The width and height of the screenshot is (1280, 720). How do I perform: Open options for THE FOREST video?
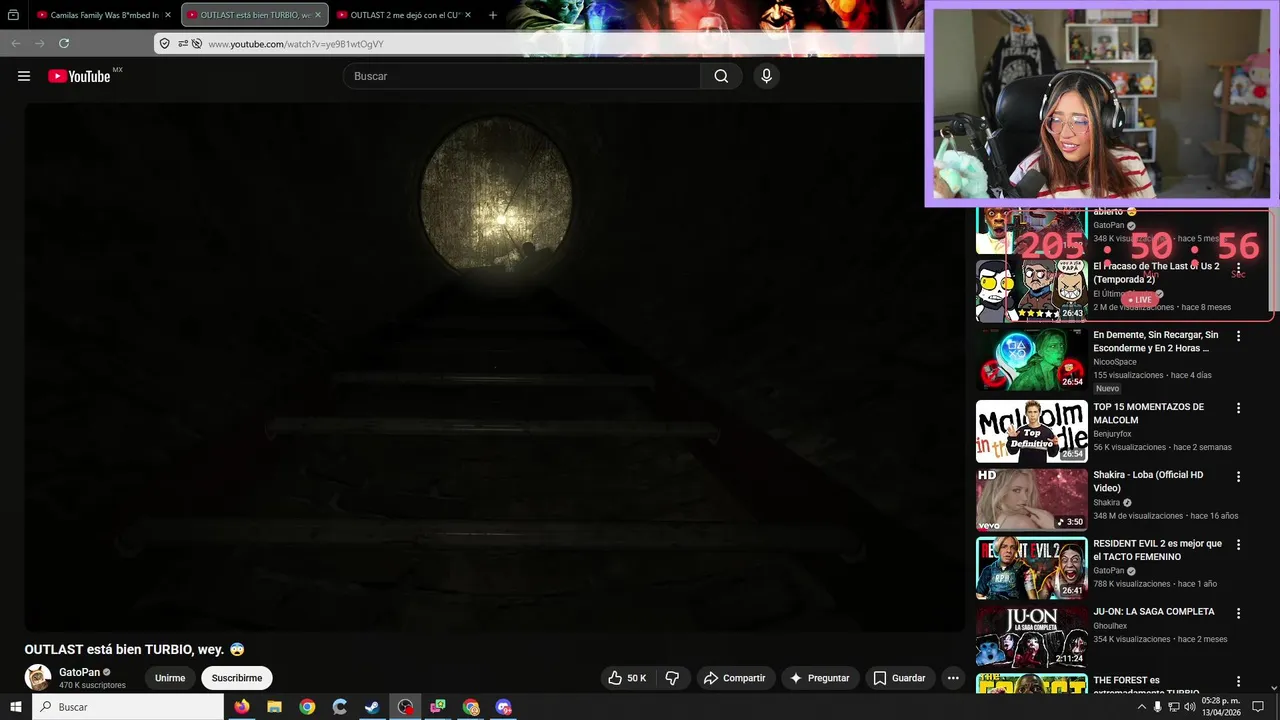click(1238, 681)
